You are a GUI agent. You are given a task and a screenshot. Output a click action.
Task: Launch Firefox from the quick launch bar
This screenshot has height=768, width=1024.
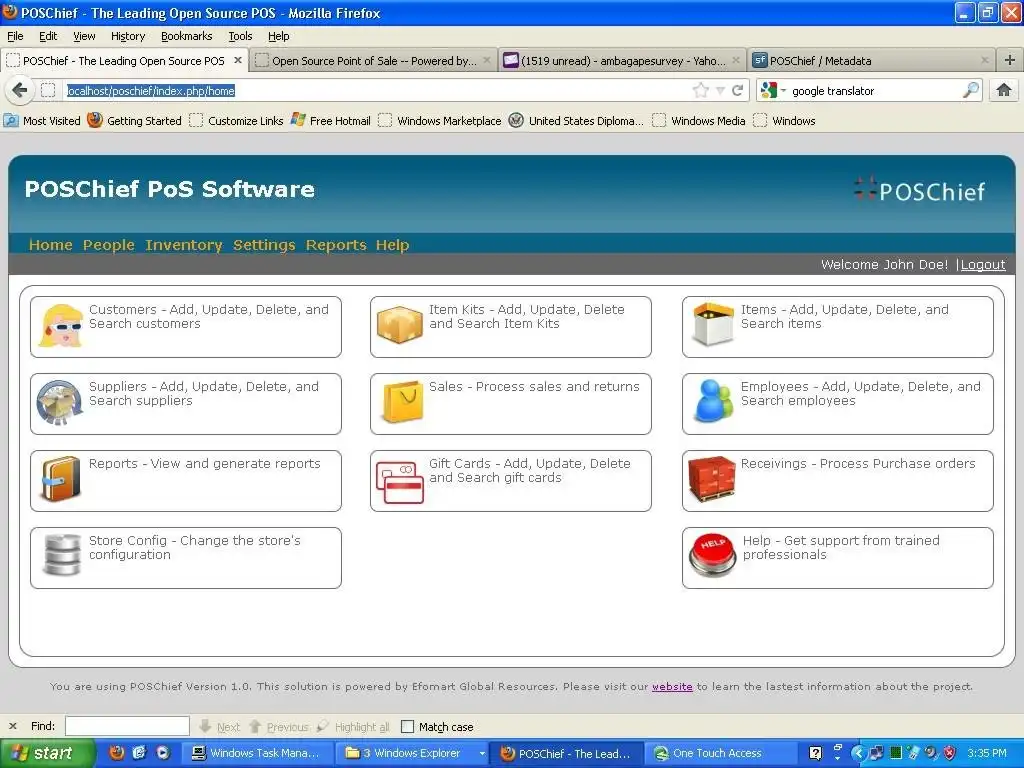click(x=116, y=752)
